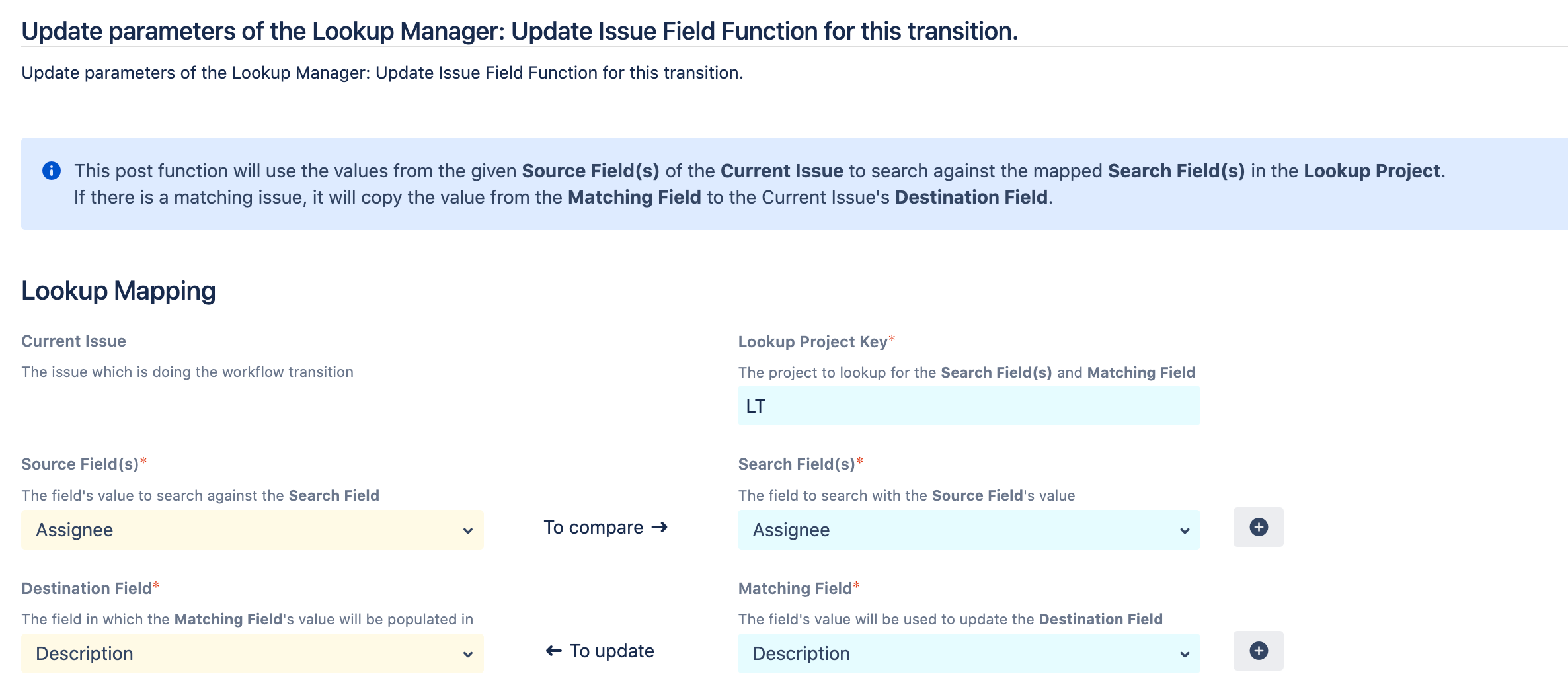
Task: Click the Destination Field label
Action: coord(87,588)
